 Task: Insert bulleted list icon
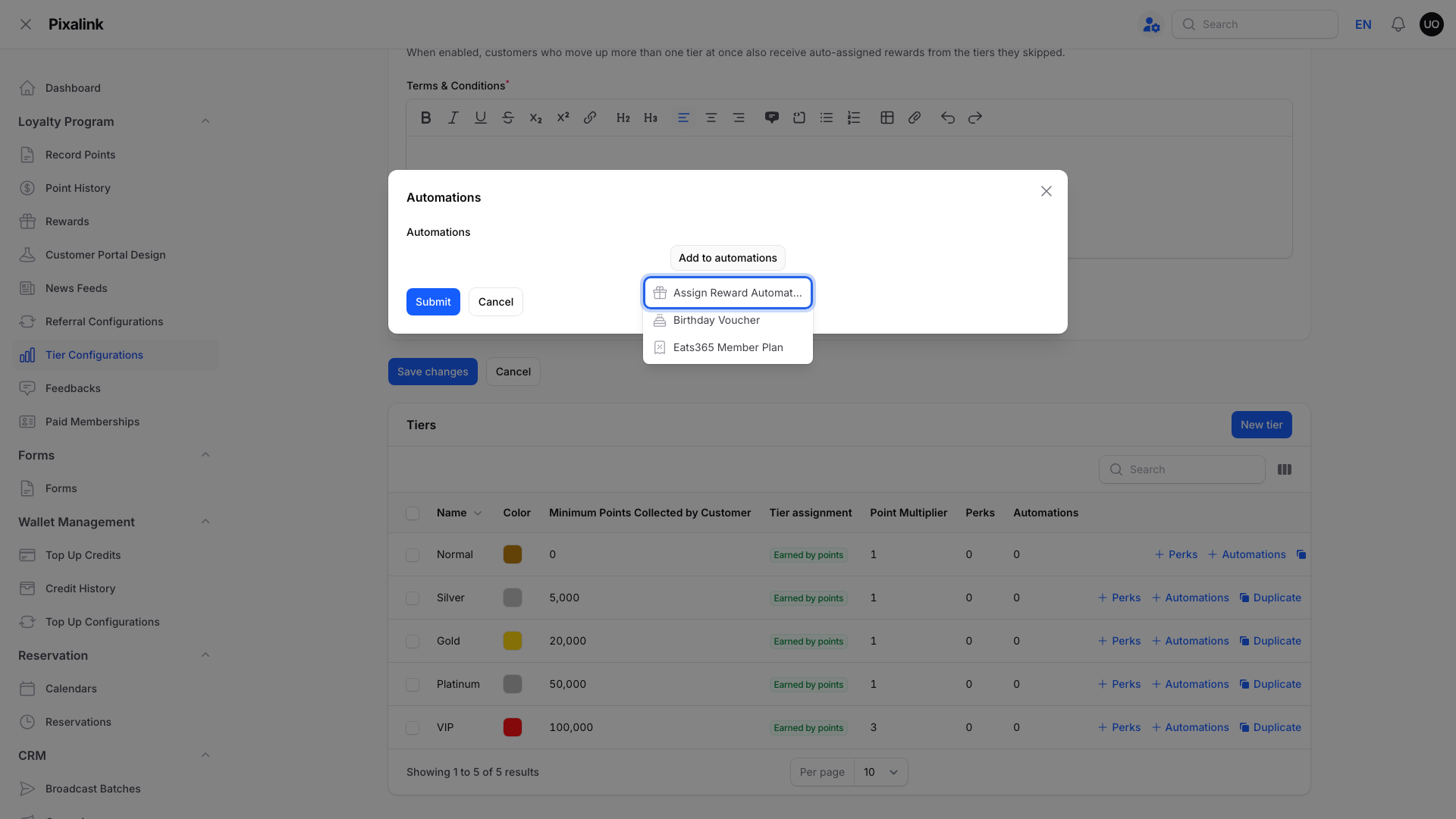click(826, 118)
